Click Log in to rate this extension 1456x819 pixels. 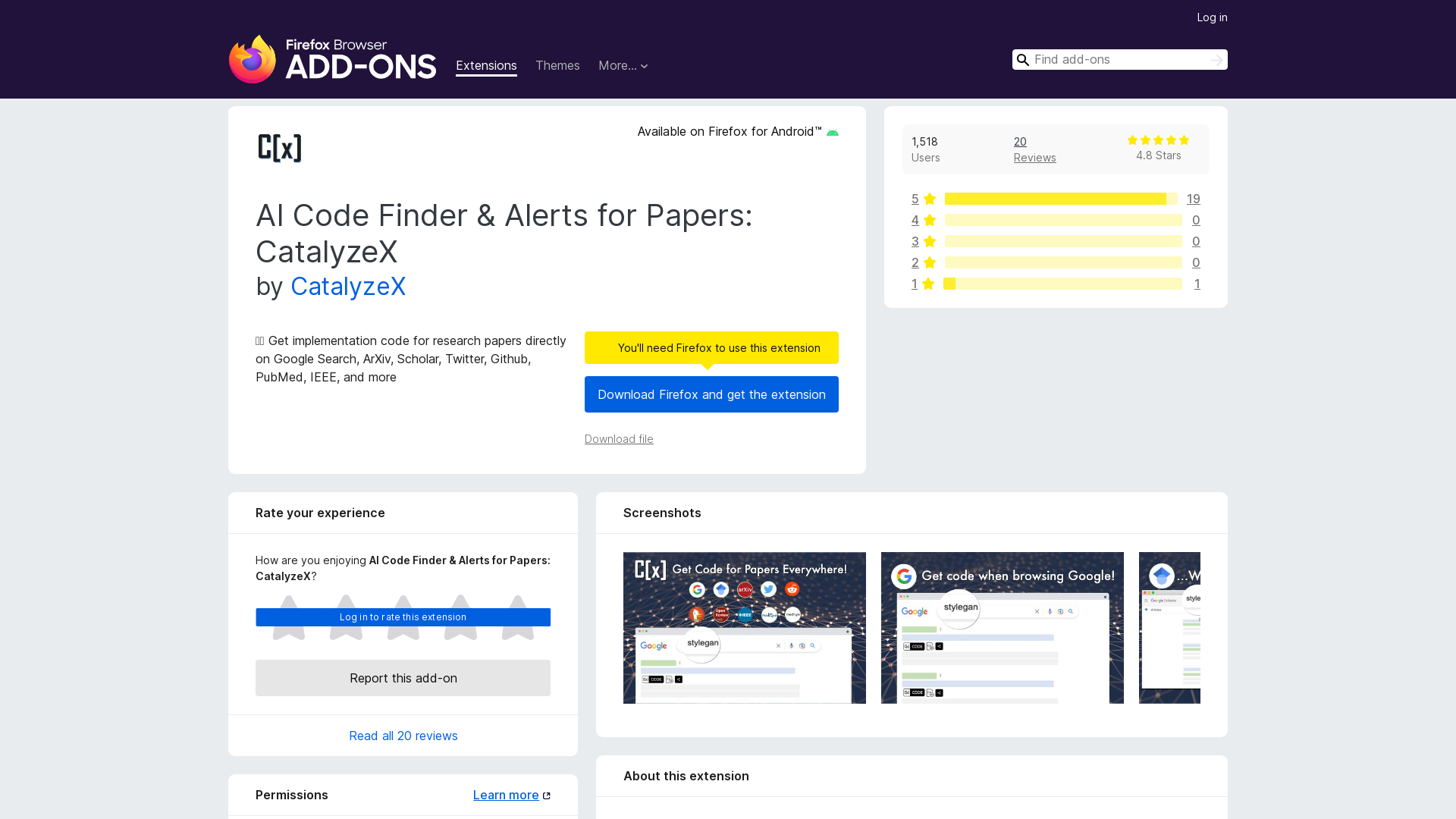[403, 617]
